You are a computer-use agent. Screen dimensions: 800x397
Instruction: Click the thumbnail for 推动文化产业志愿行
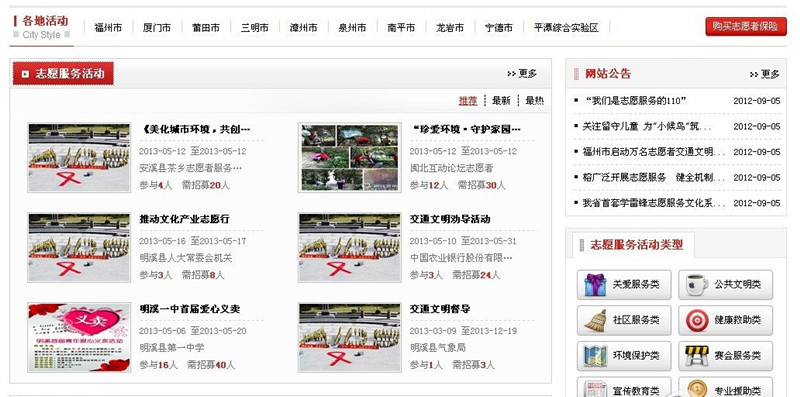79,247
